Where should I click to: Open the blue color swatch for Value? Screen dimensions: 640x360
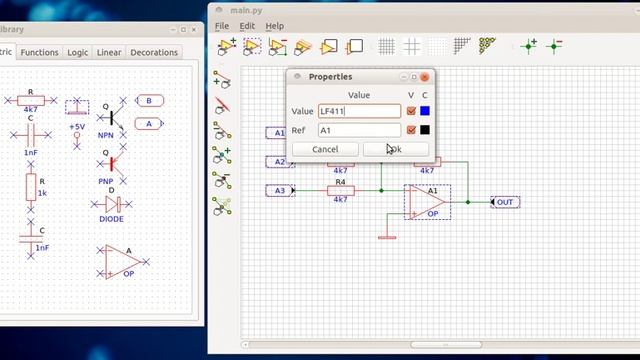(425, 111)
